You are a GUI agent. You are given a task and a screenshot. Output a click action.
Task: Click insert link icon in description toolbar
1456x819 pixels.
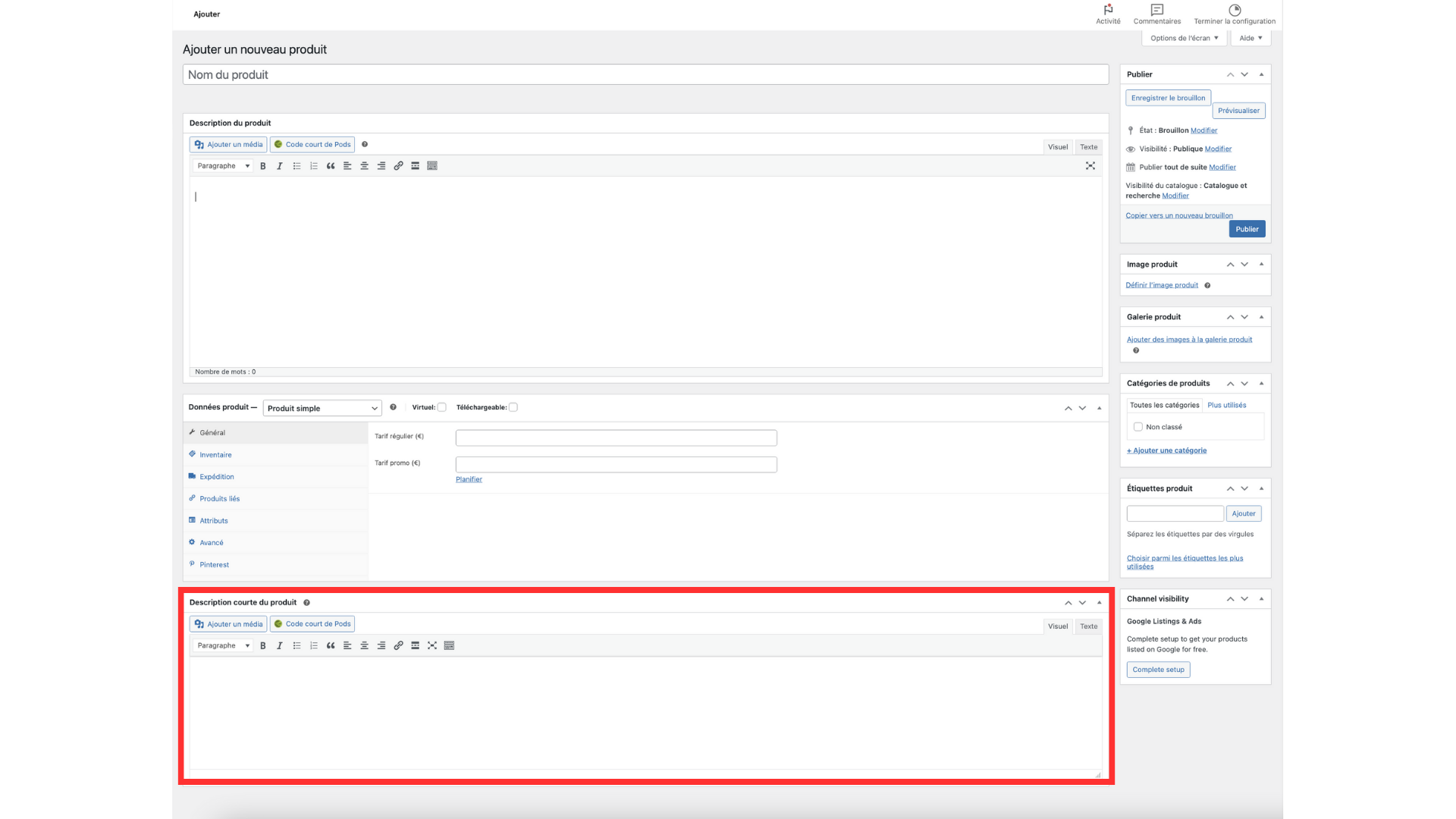tap(398, 166)
